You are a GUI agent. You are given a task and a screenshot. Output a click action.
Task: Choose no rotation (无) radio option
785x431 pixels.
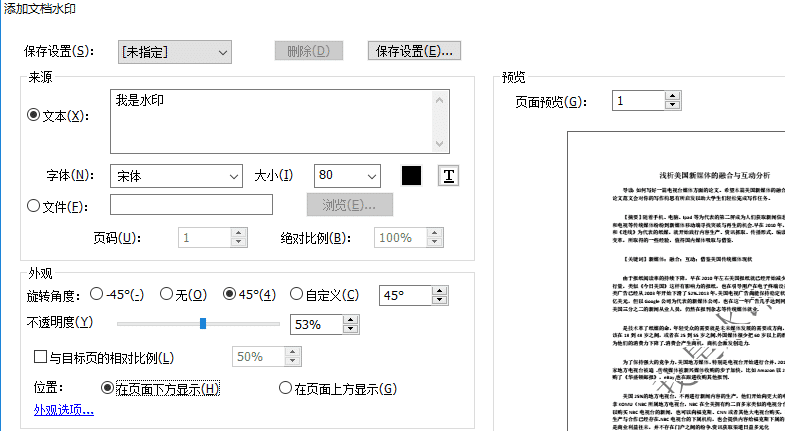[166, 294]
